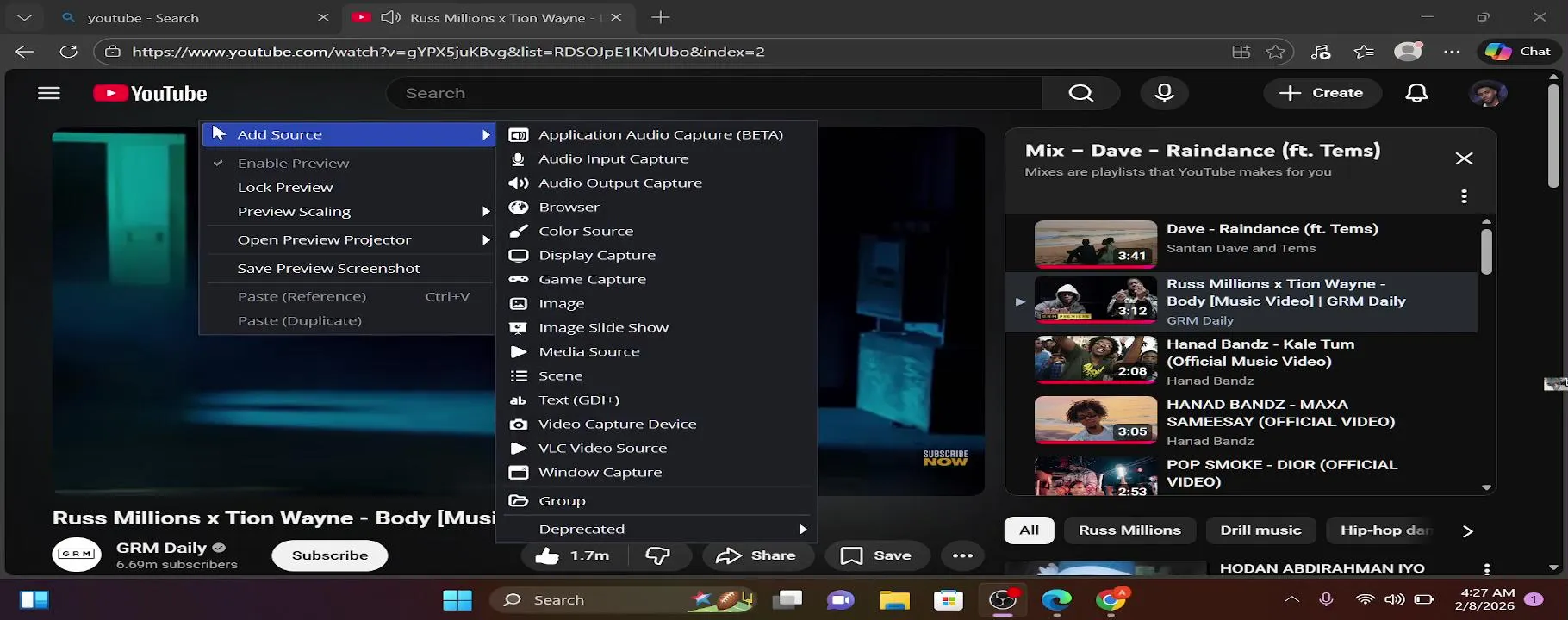Screen dimensions: 1568x620
Task: Choose the Window Capture icon
Action: 518,473
